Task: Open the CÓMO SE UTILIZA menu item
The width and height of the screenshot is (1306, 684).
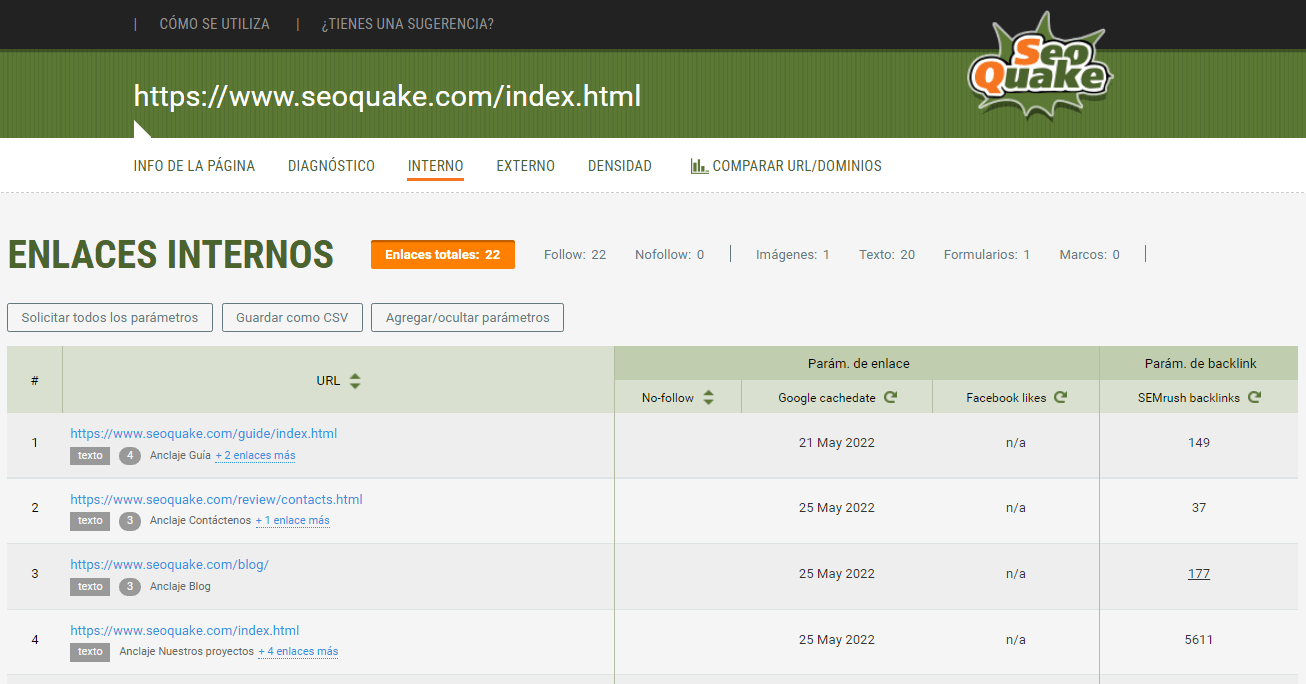Action: point(214,24)
